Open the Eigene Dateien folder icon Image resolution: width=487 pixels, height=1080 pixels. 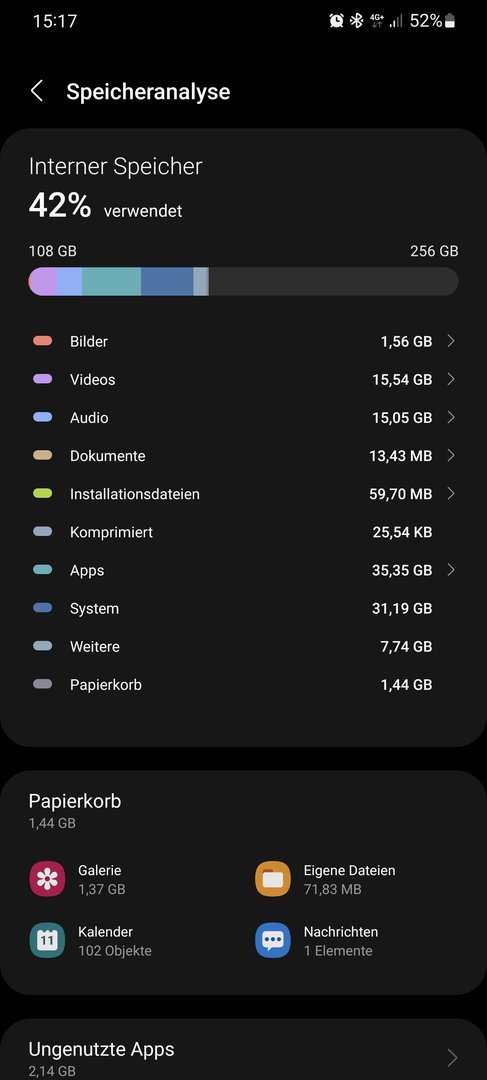click(273, 879)
